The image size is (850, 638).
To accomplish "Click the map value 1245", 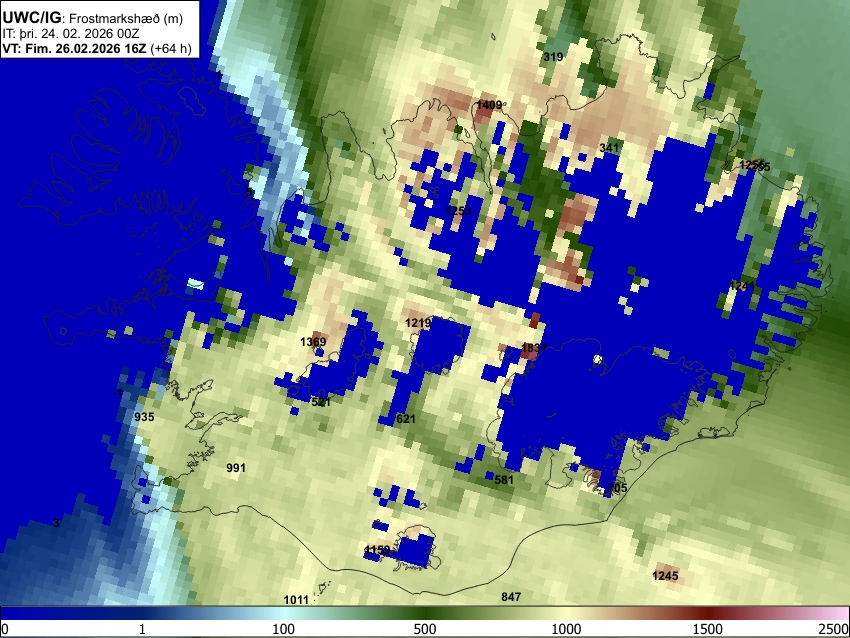I will click(665, 576).
